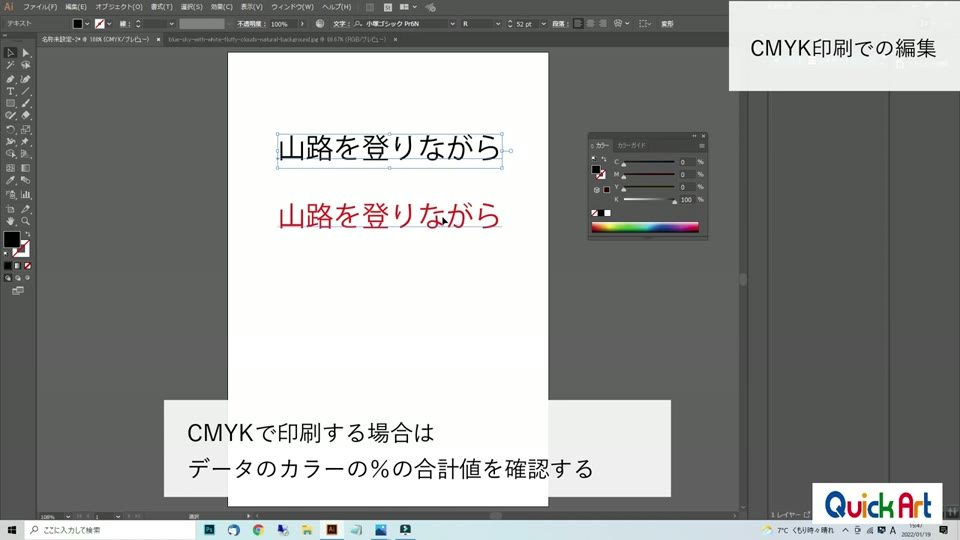Apply Color mode button in toolbox
This screenshot has width=960, height=540.
[x=7, y=266]
